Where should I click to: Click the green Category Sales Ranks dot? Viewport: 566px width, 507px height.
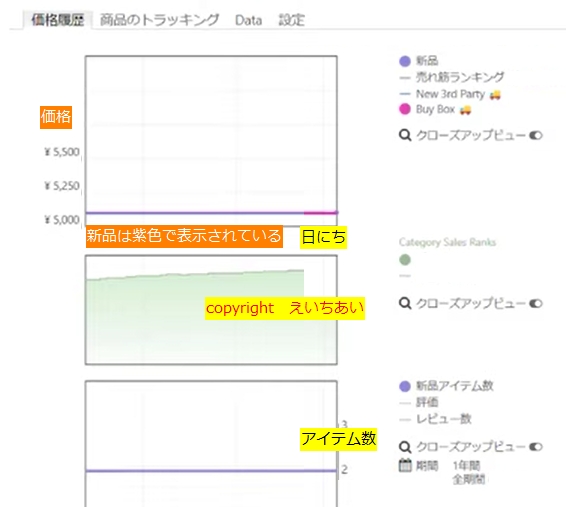(405, 259)
